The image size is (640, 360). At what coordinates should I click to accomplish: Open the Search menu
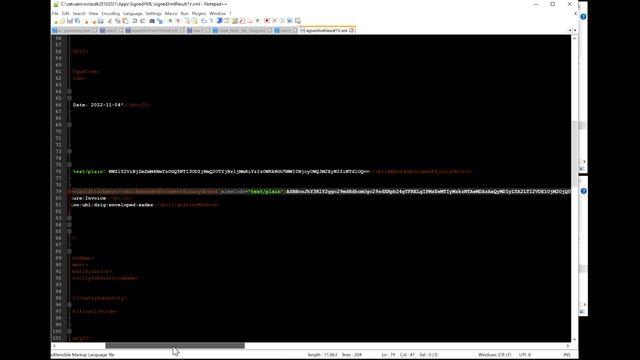point(79,13)
